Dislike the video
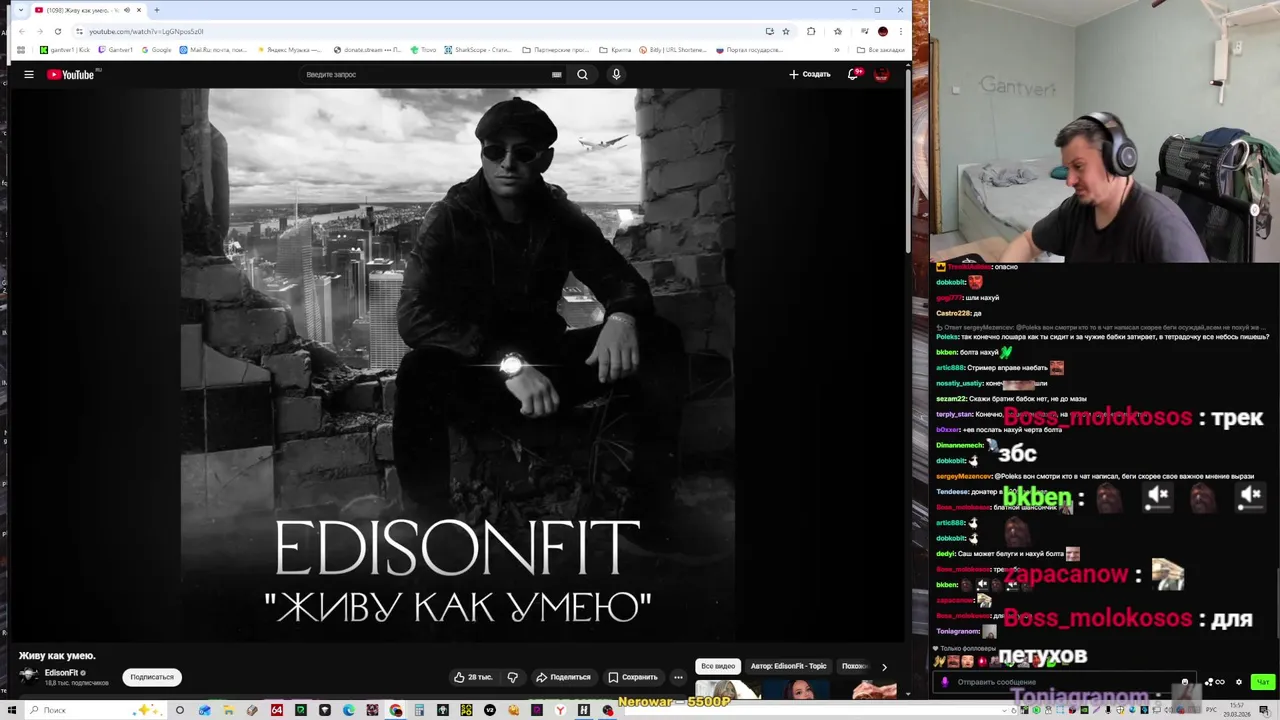This screenshot has height=720, width=1280. 512,677
